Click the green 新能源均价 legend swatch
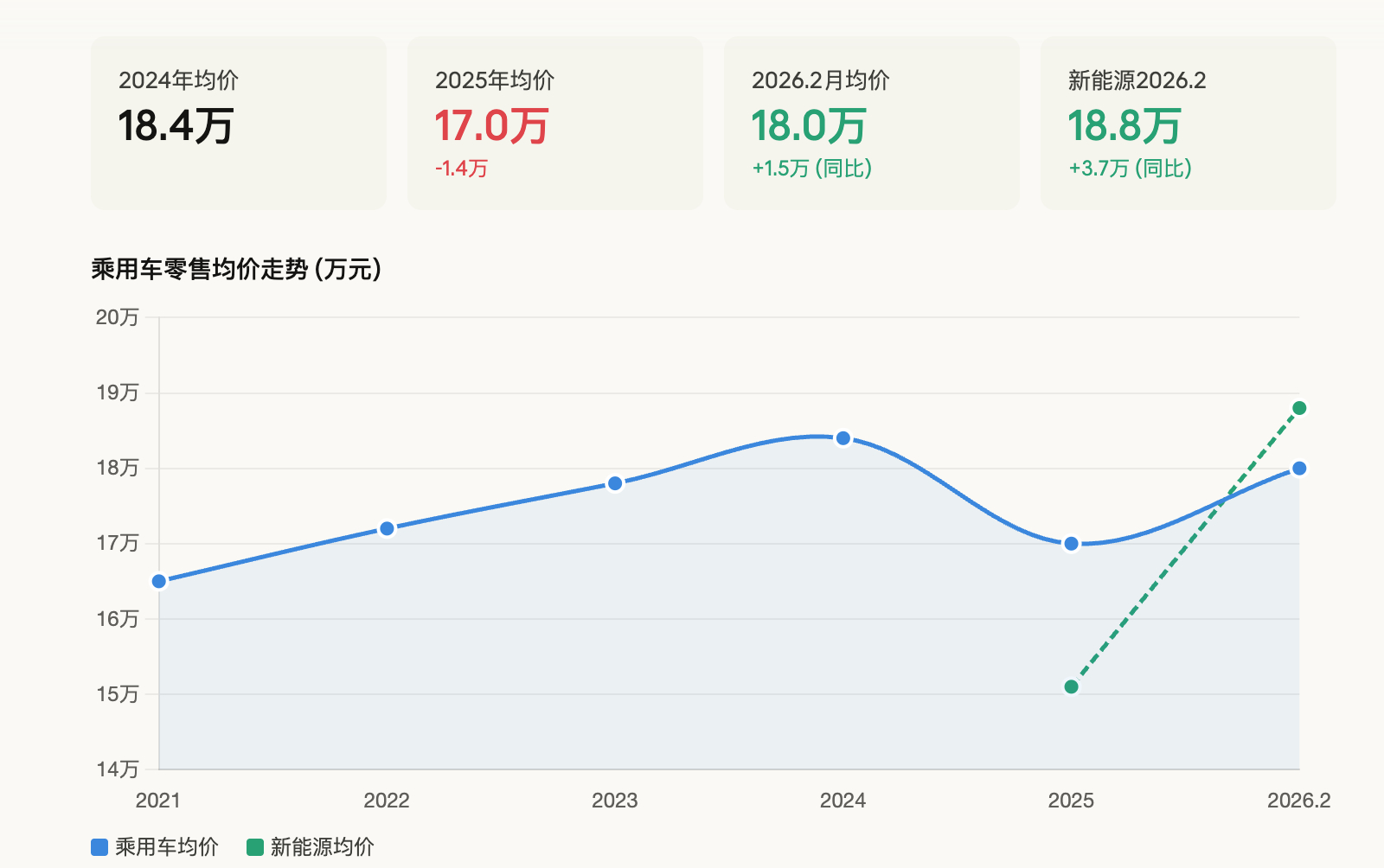1384x868 pixels. click(x=255, y=847)
